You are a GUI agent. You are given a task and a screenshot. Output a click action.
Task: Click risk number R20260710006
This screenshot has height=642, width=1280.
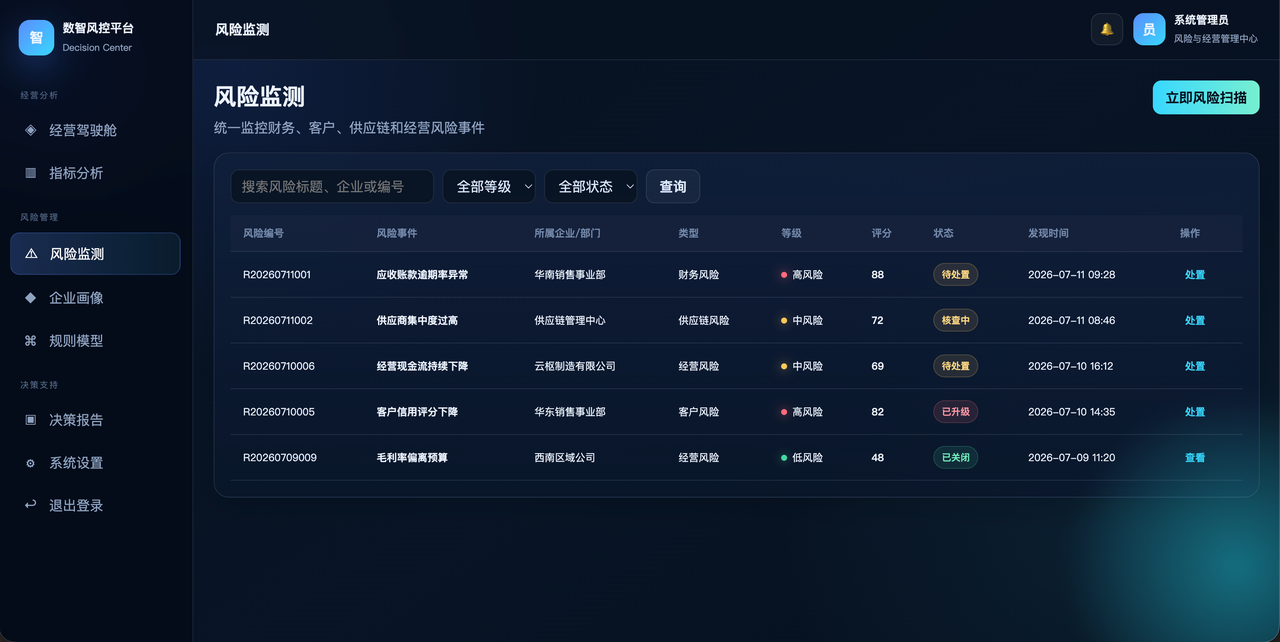pyautogui.click(x=279, y=366)
